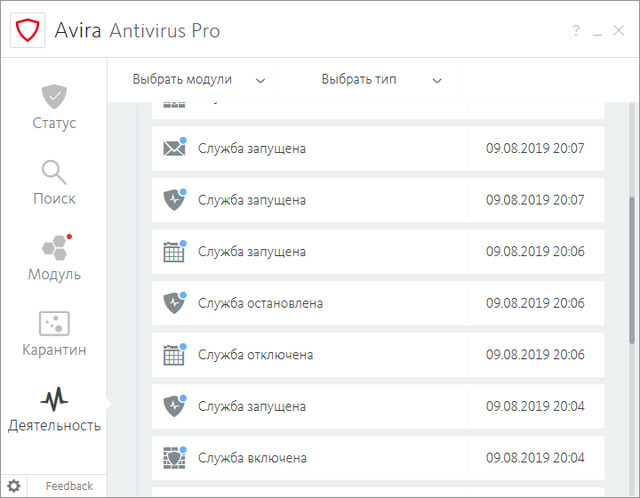Open the Модуль section
The height and width of the screenshot is (498, 640).
54,257
